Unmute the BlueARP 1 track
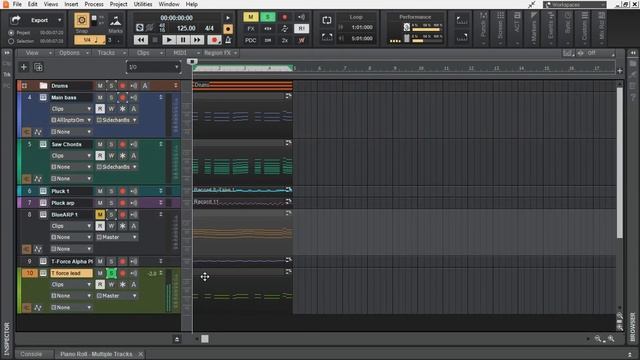Viewport: 640px width, 360px height. click(100, 214)
